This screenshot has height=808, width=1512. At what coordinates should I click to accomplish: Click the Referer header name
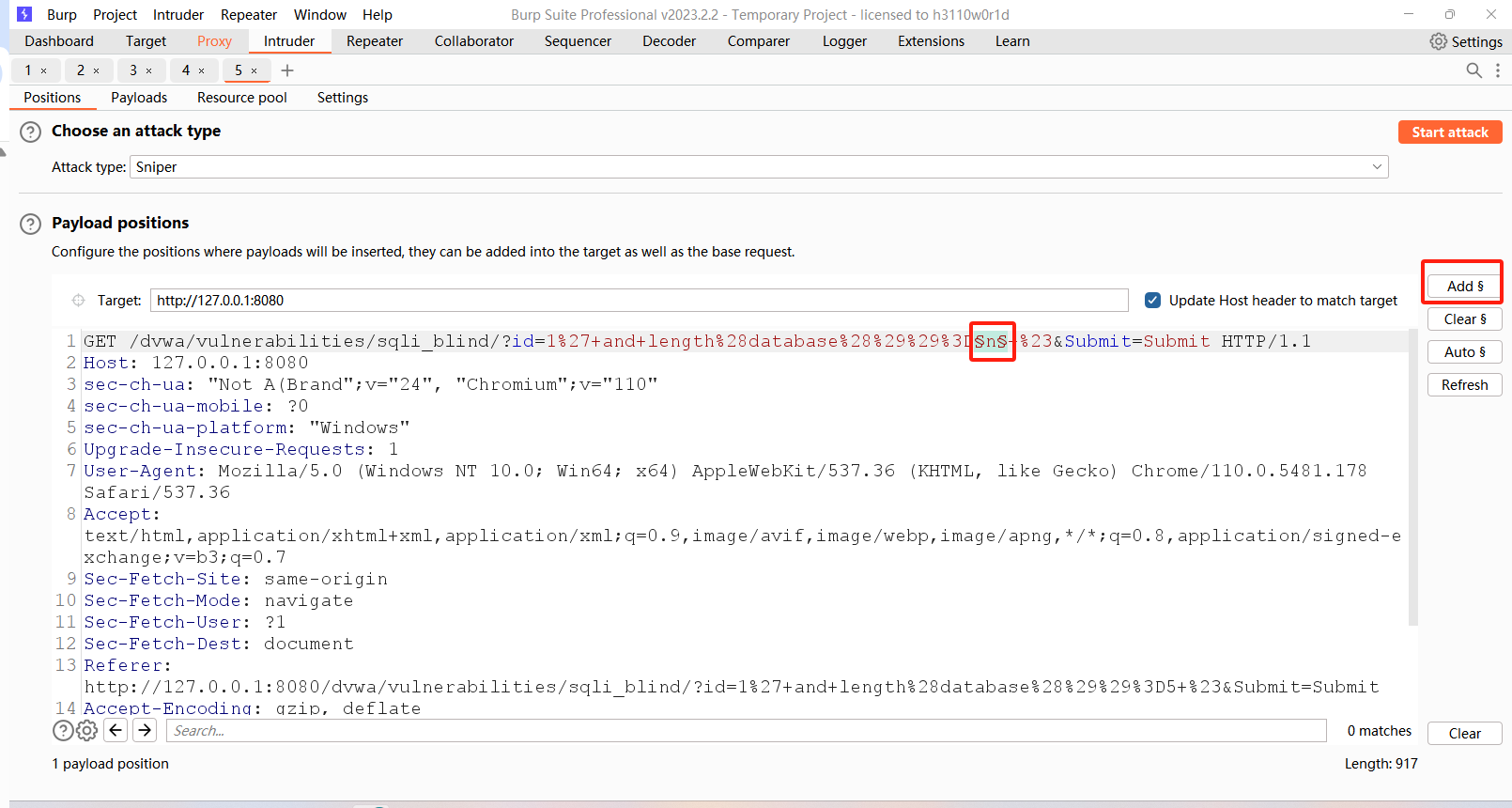click(128, 665)
